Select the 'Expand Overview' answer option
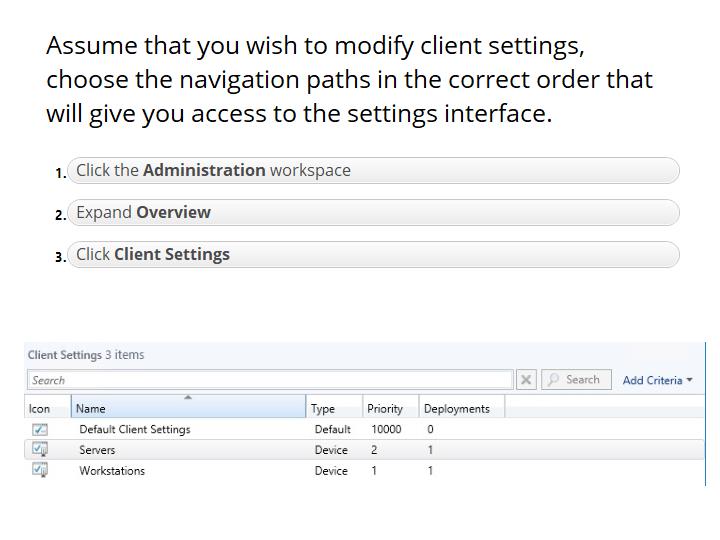The image size is (720, 540). 373,212
